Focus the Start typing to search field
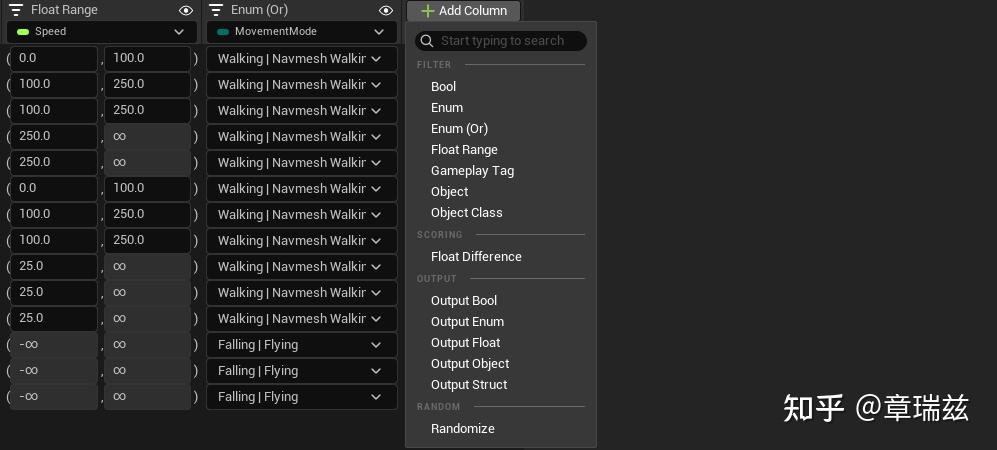 pyautogui.click(x=508, y=41)
